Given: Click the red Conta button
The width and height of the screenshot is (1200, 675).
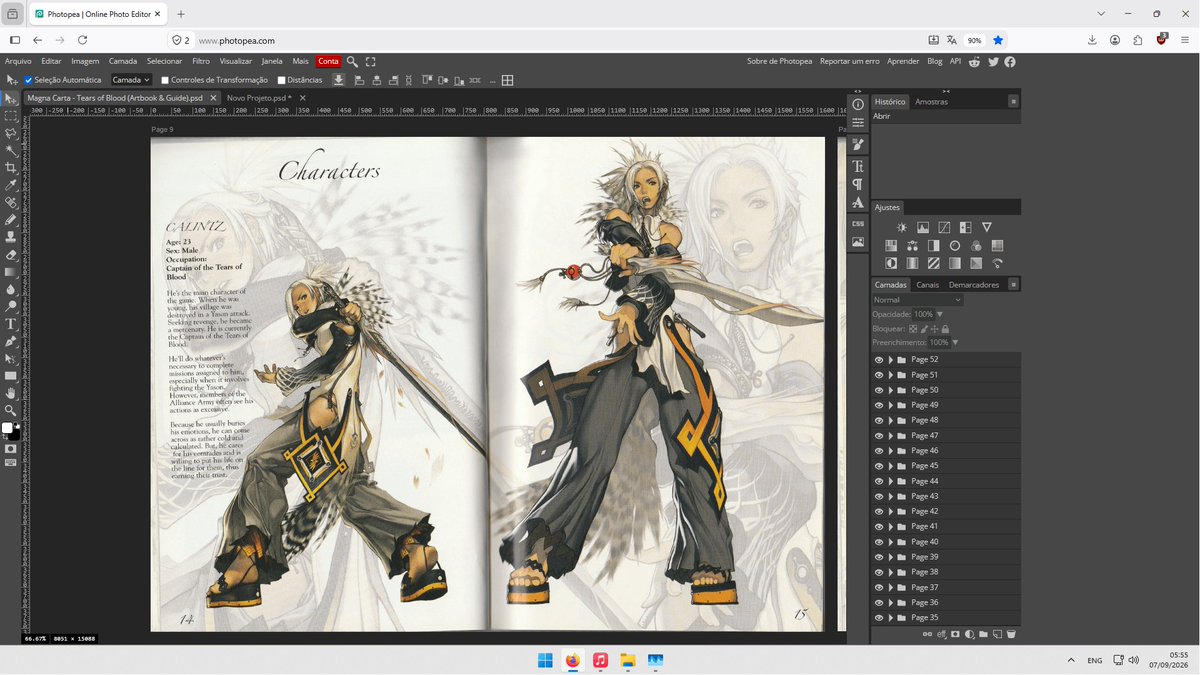Looking at the screenshot, I should (328, 61).
